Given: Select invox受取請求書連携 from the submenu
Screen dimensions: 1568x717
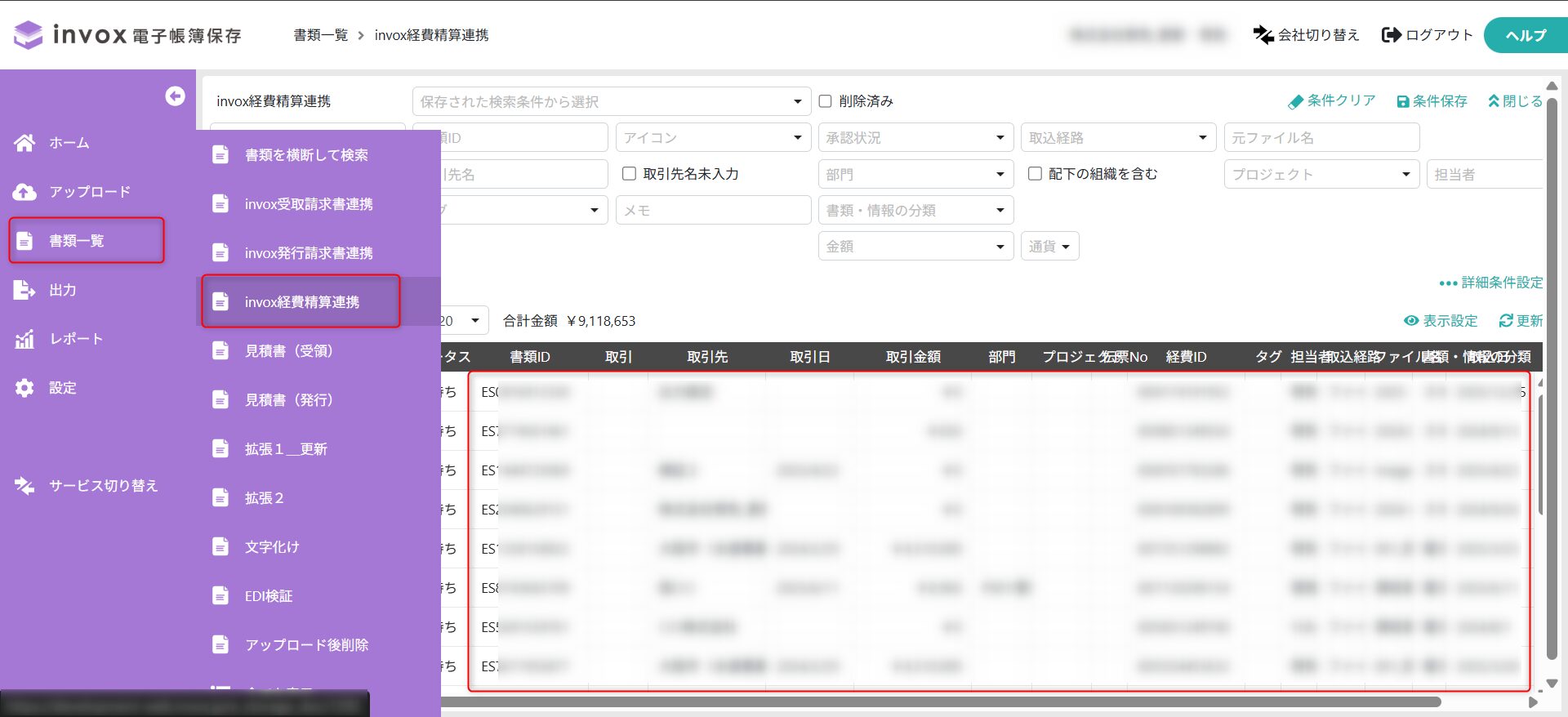Looking at the screenshot, I should 309,204.
